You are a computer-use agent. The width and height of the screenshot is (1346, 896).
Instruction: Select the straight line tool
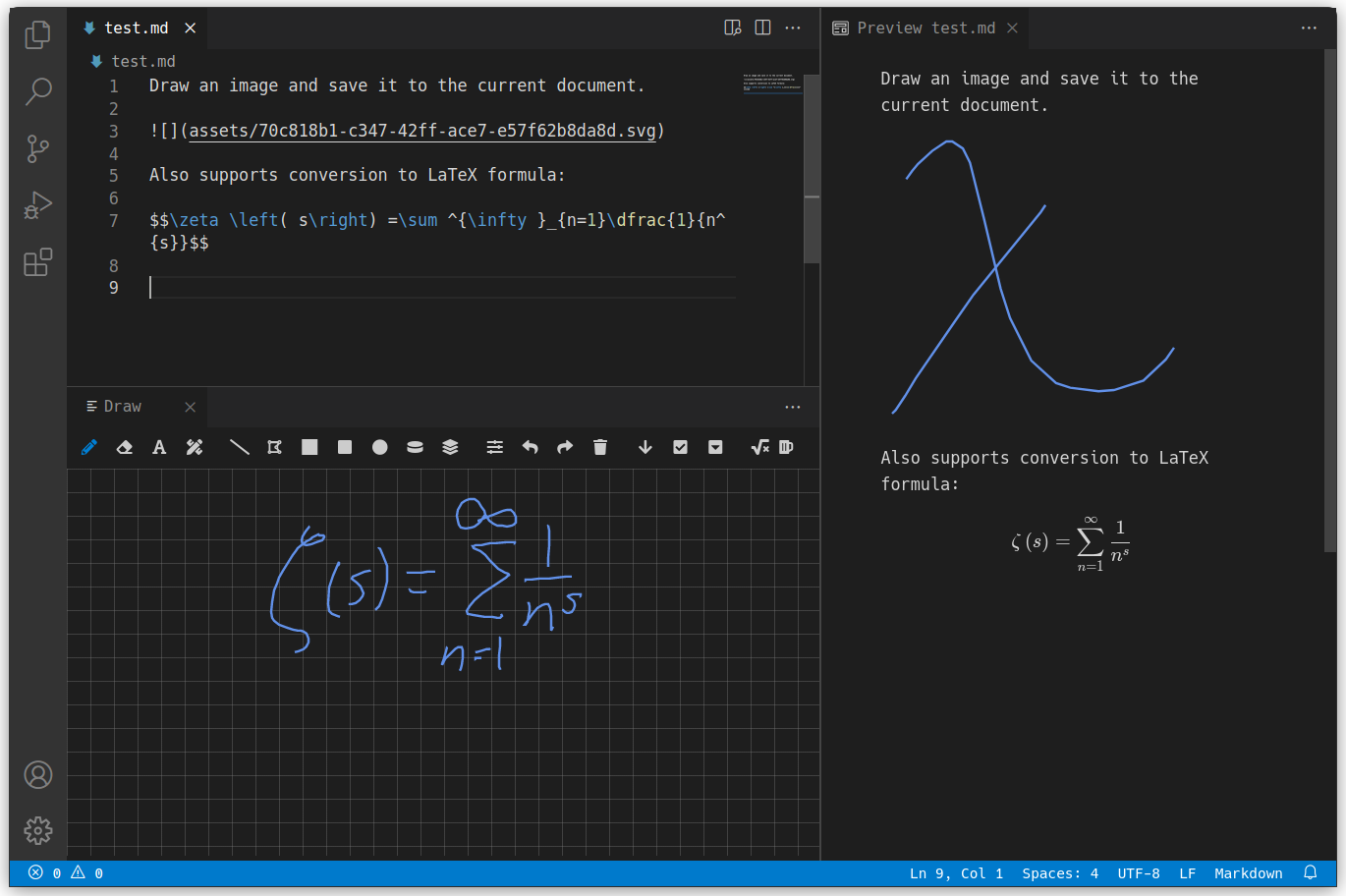pos(239,447)
